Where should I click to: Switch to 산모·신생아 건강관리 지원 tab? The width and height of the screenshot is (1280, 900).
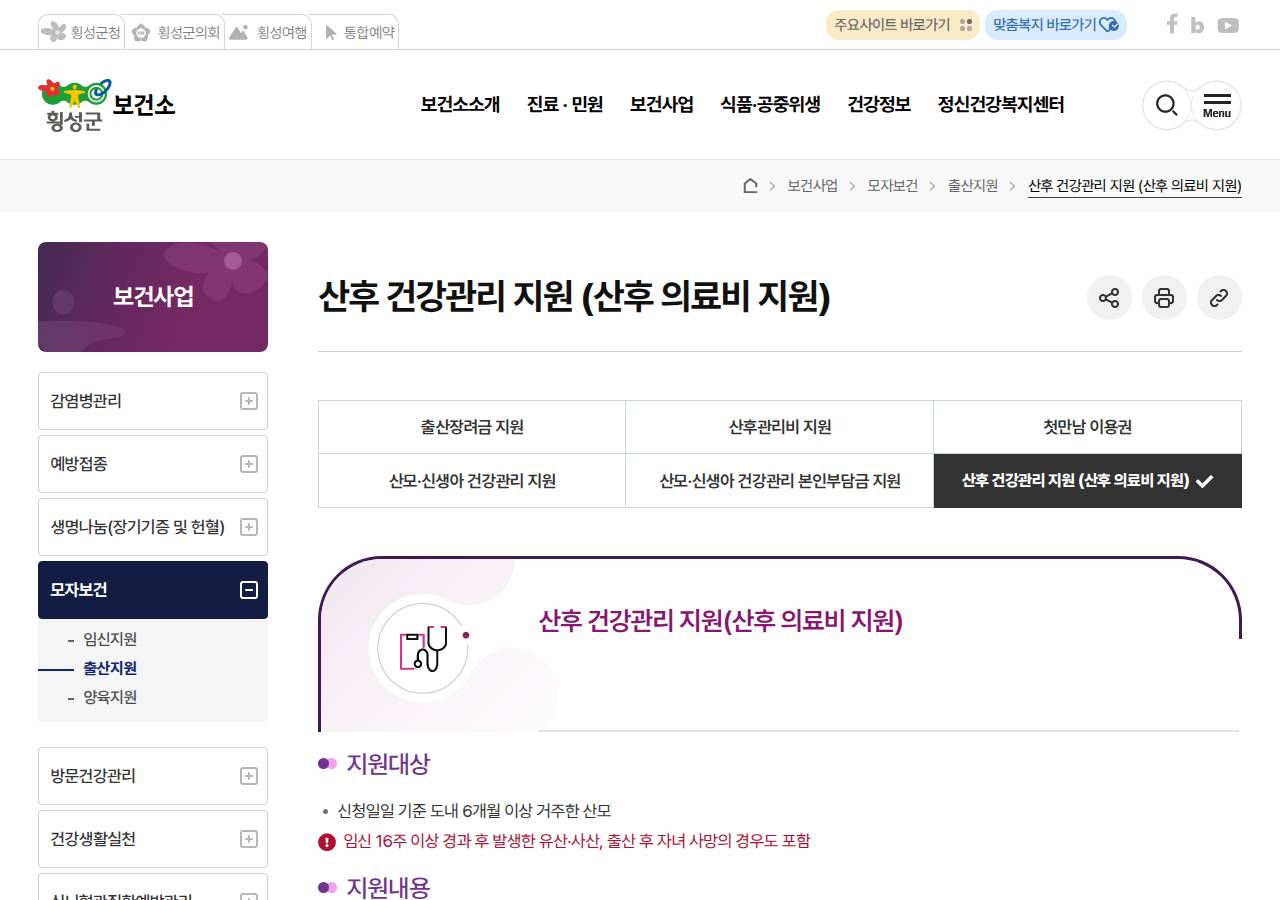[x=472, y=481]
